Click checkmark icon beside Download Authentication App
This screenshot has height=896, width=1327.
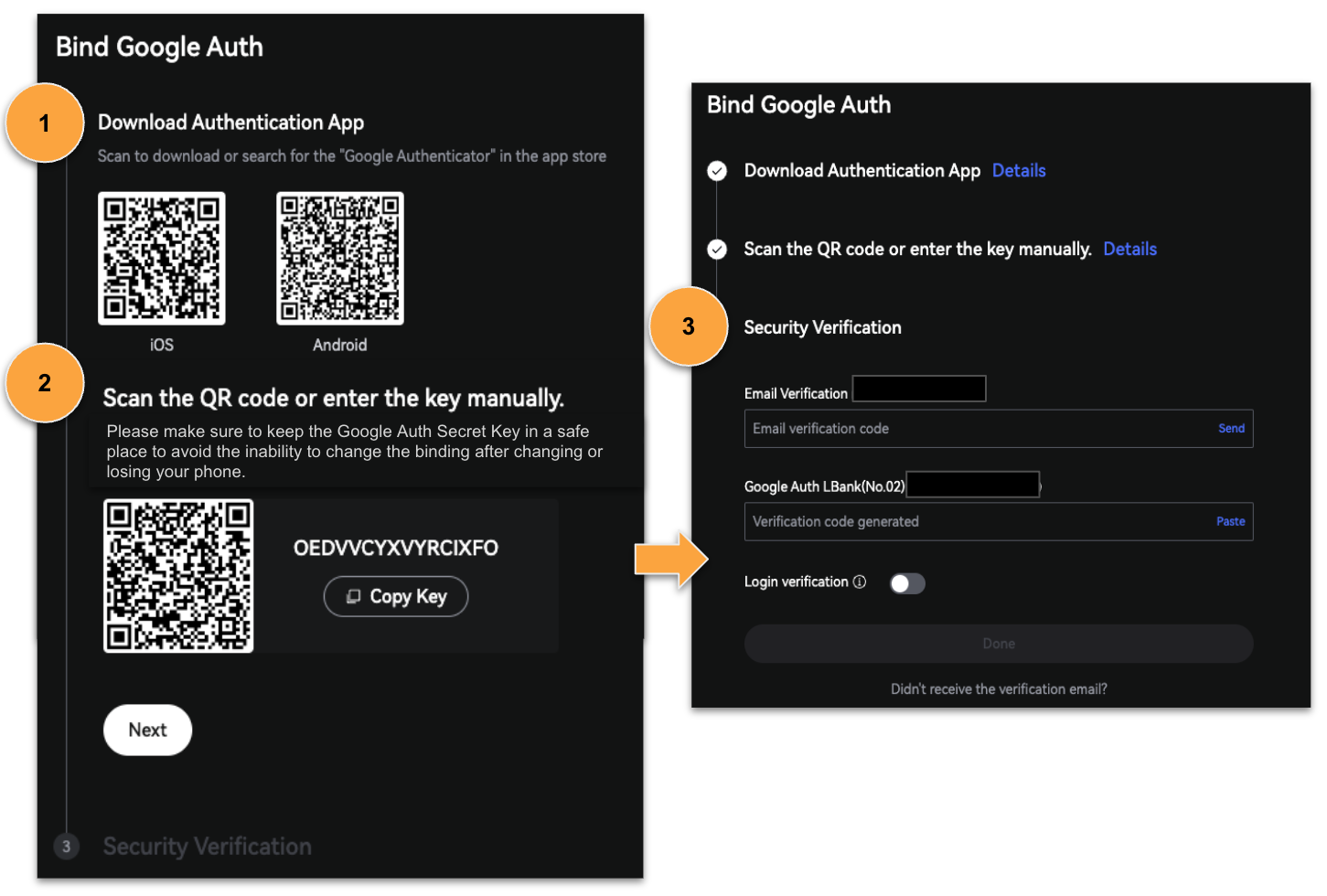pyautogui.click(x=717, y=171)
